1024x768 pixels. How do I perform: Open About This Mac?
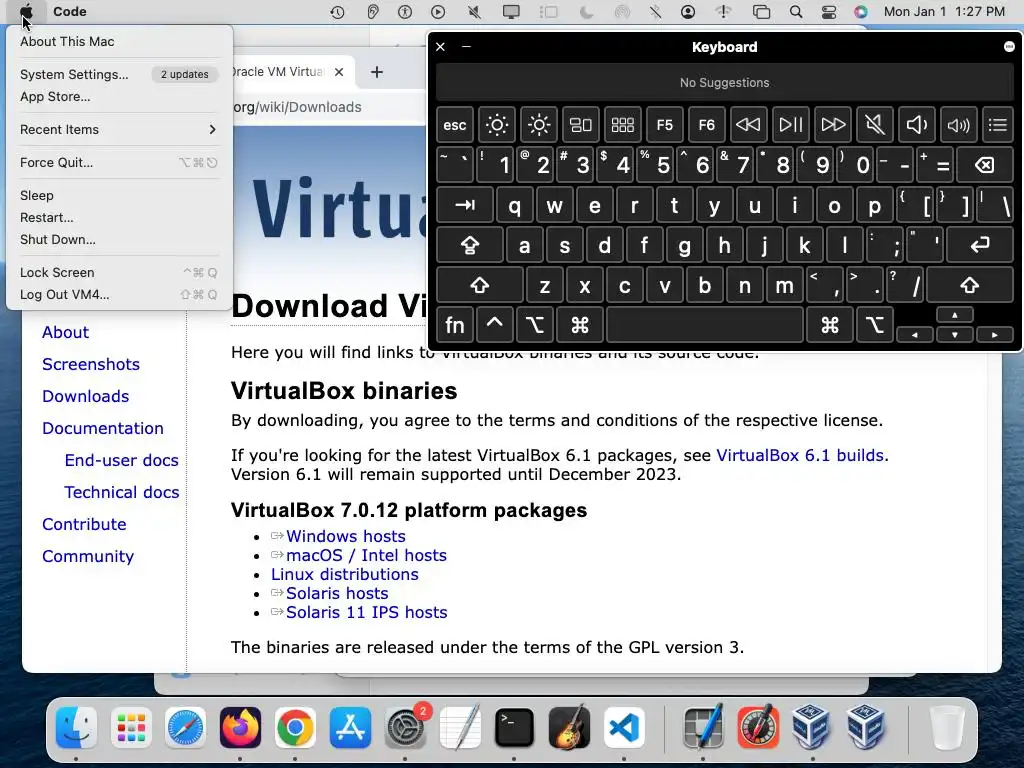119,41
